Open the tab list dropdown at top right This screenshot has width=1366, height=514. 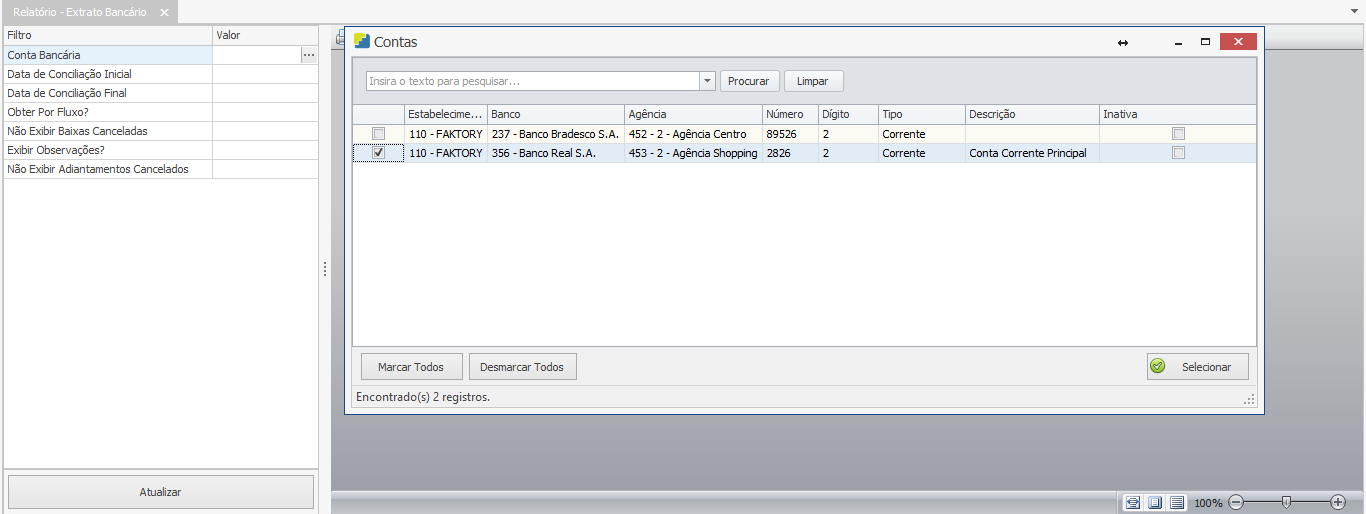[x=1354, y=11]
